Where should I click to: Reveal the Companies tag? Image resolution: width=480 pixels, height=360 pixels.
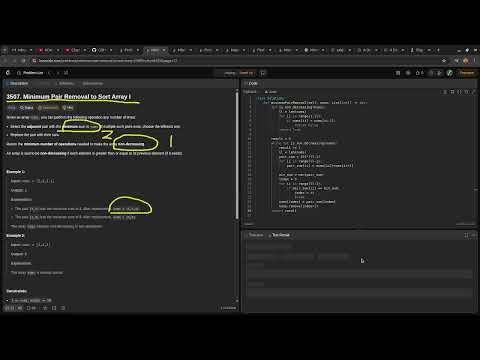pos(48,108)
